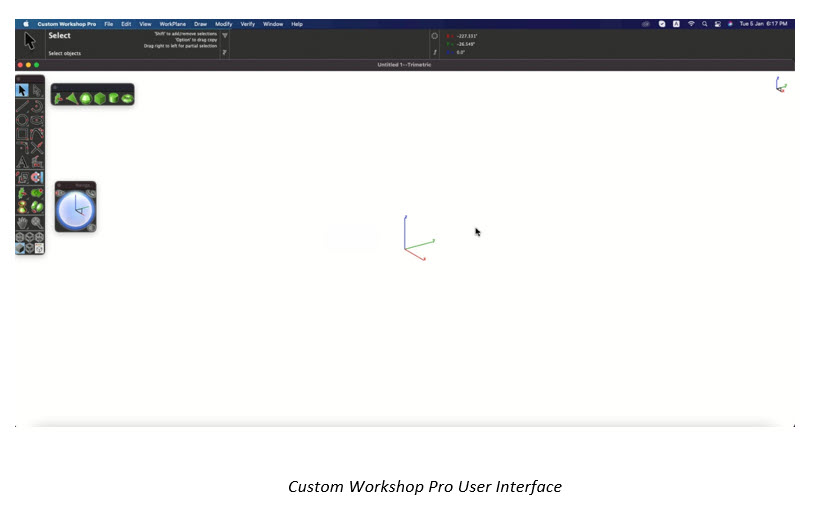The height and width of the screenshot is (508, 817).
Task: Open macOS Spotlight search icon
Action: point(704,24)
